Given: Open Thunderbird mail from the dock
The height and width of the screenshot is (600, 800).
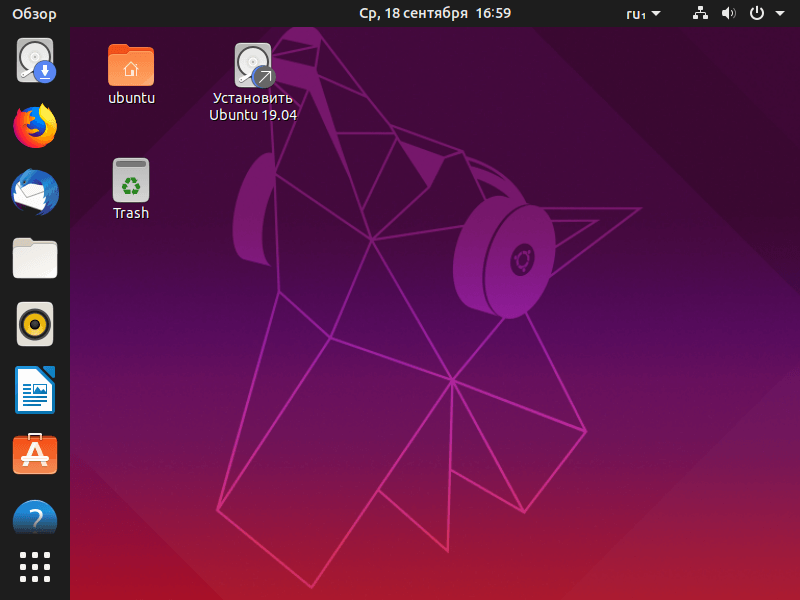Looking at the screenshot, I should (35, 192).
